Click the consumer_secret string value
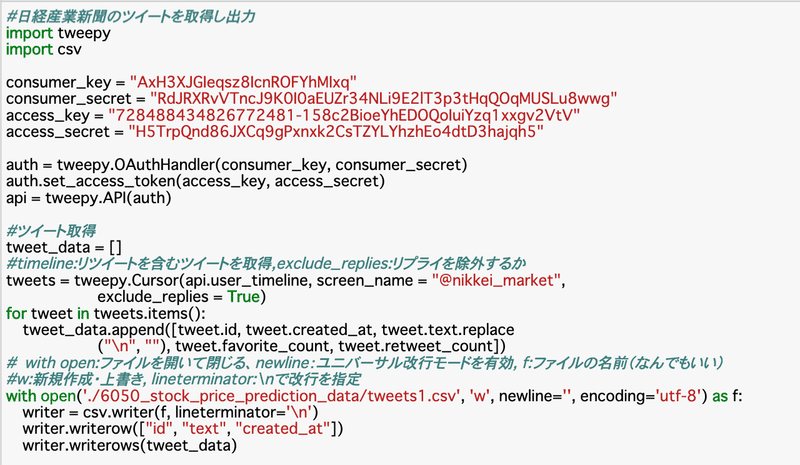The height and width of the screenshot is (465, 800). 384,99
